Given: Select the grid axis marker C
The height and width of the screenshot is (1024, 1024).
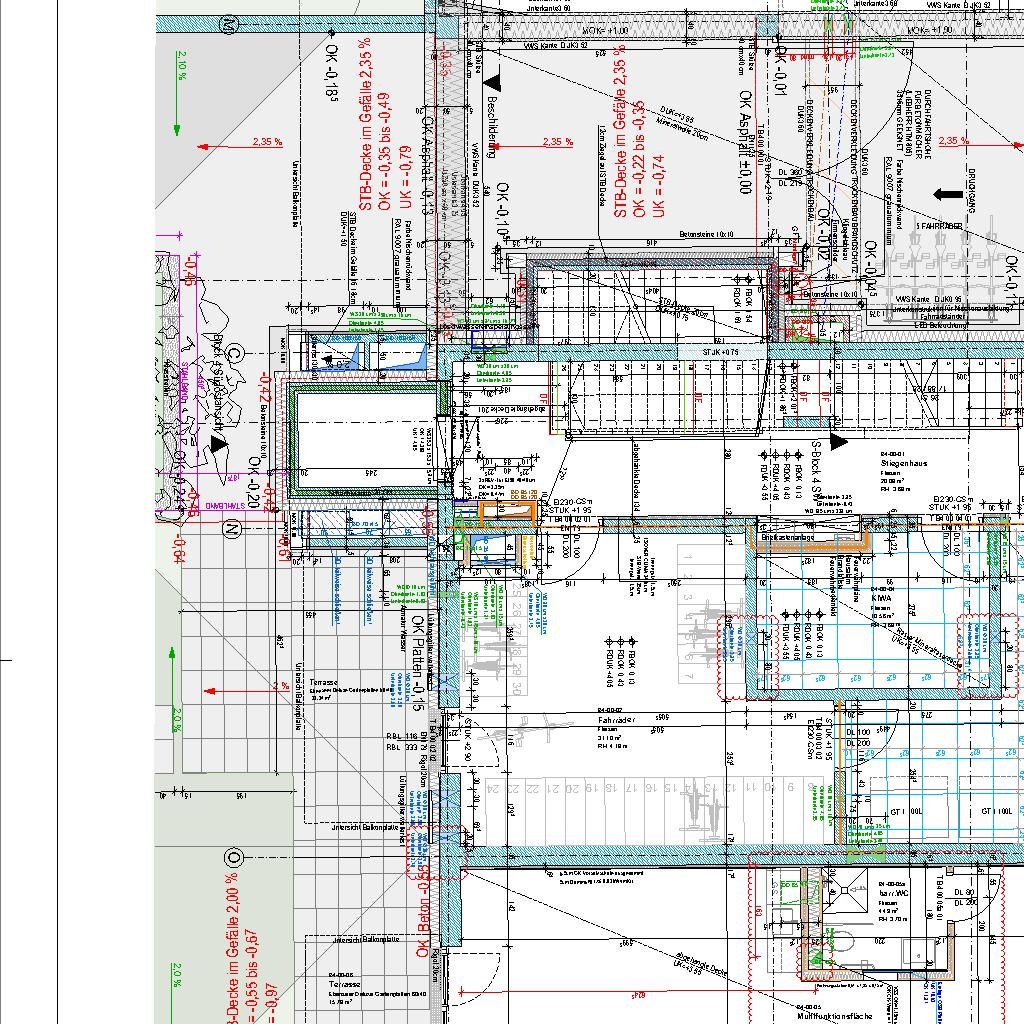Looking at the screenshot, I should pos(234,354).
